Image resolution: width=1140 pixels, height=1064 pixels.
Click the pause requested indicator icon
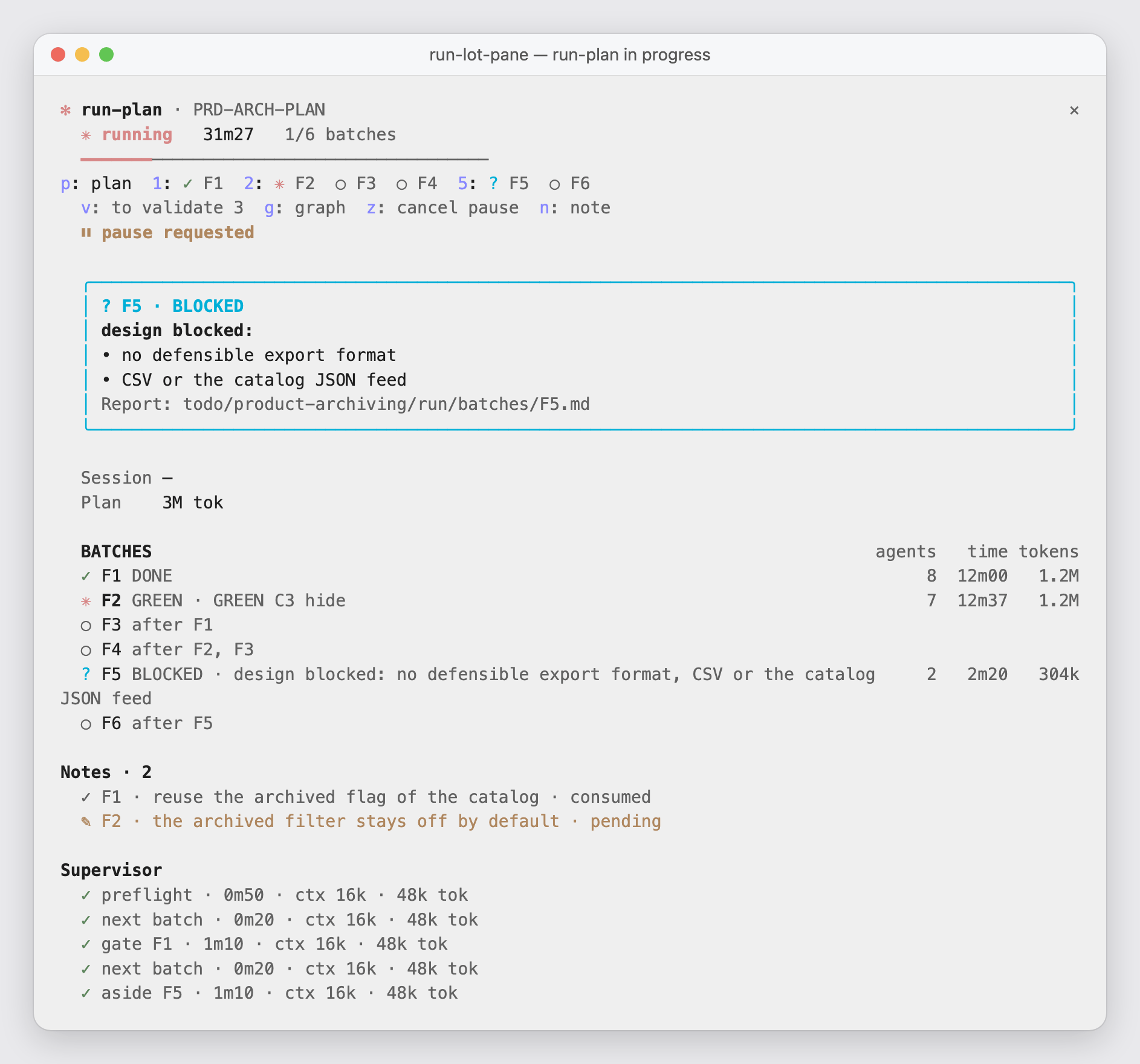(x=86, y=233)
